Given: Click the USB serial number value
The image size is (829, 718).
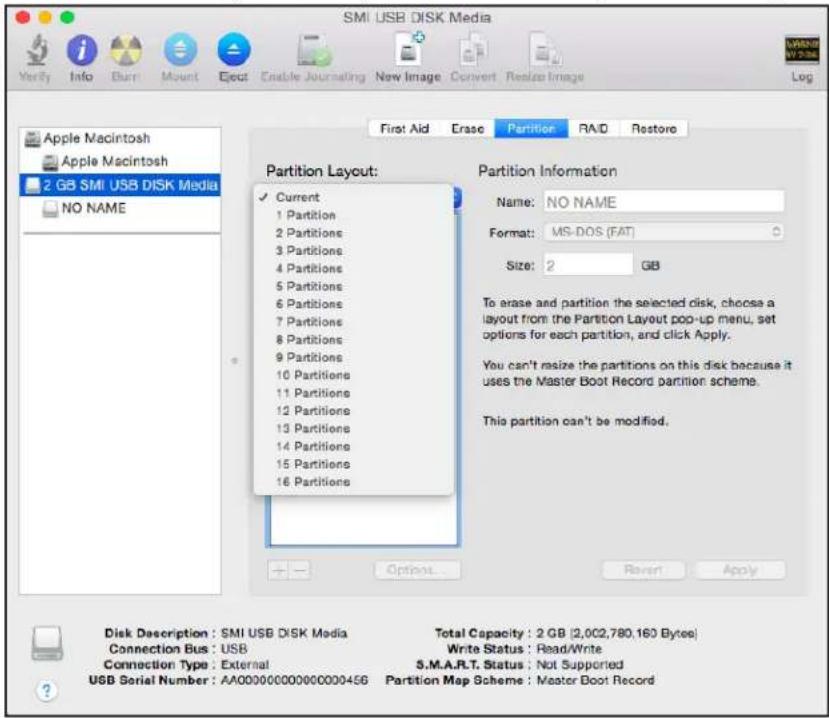Looking at the screenshot, I should [x=294, y=680].
